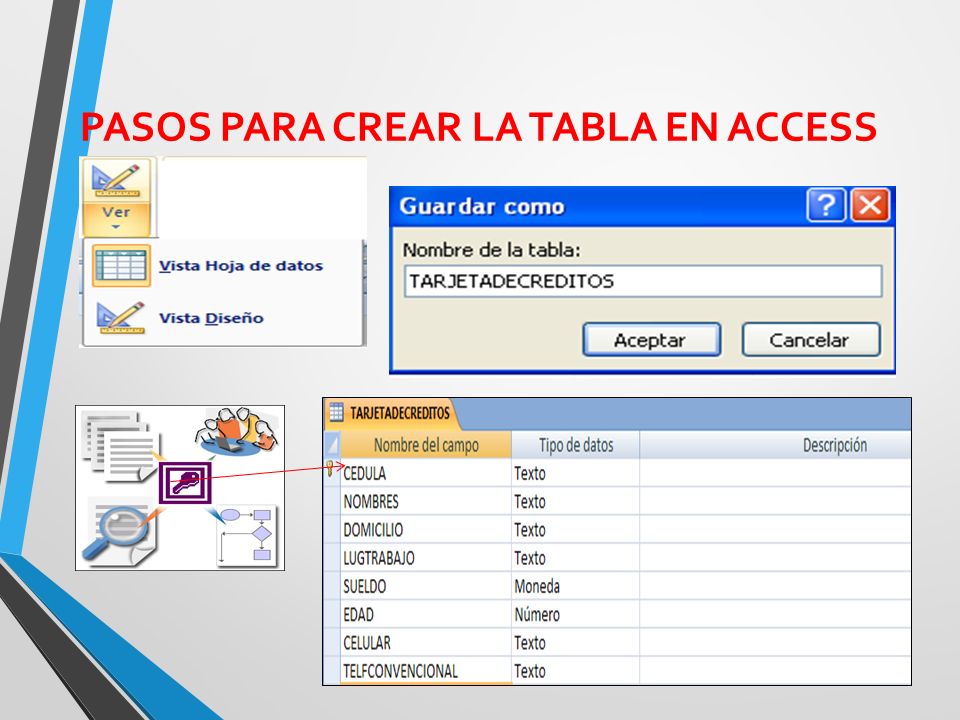
Task: Click the description cell for CEDULA
Action: [774, 473]
